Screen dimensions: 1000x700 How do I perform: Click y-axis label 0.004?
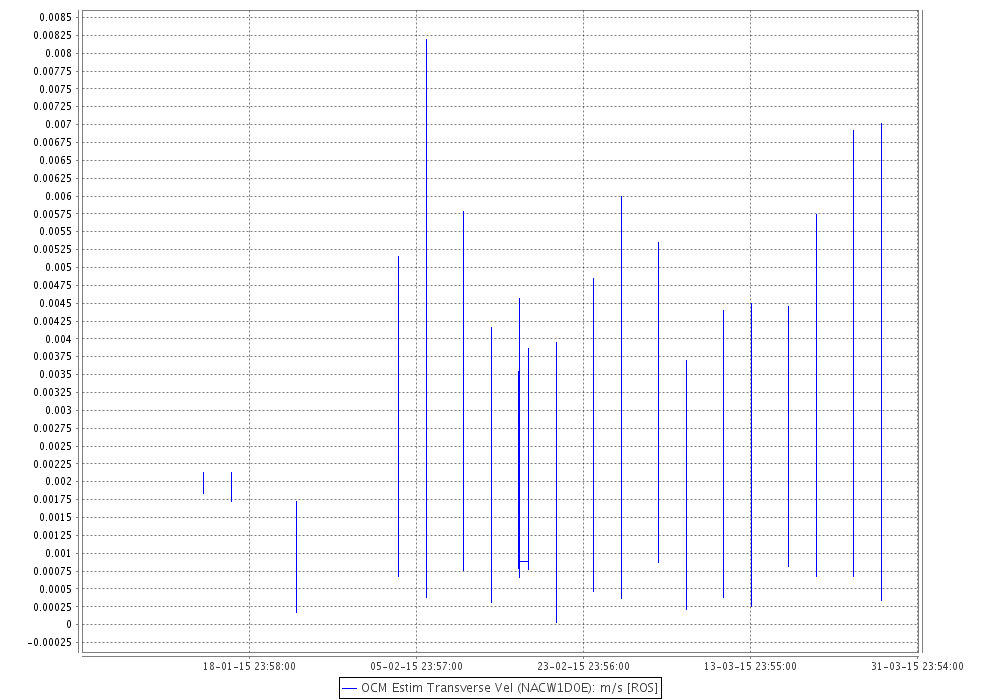59,339
